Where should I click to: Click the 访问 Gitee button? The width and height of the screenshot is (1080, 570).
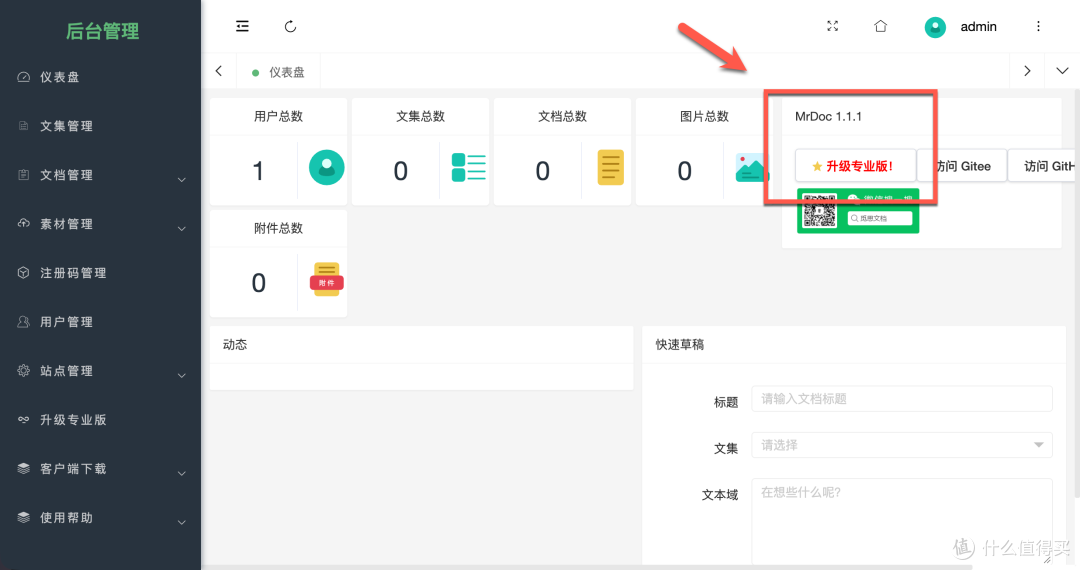962,166
